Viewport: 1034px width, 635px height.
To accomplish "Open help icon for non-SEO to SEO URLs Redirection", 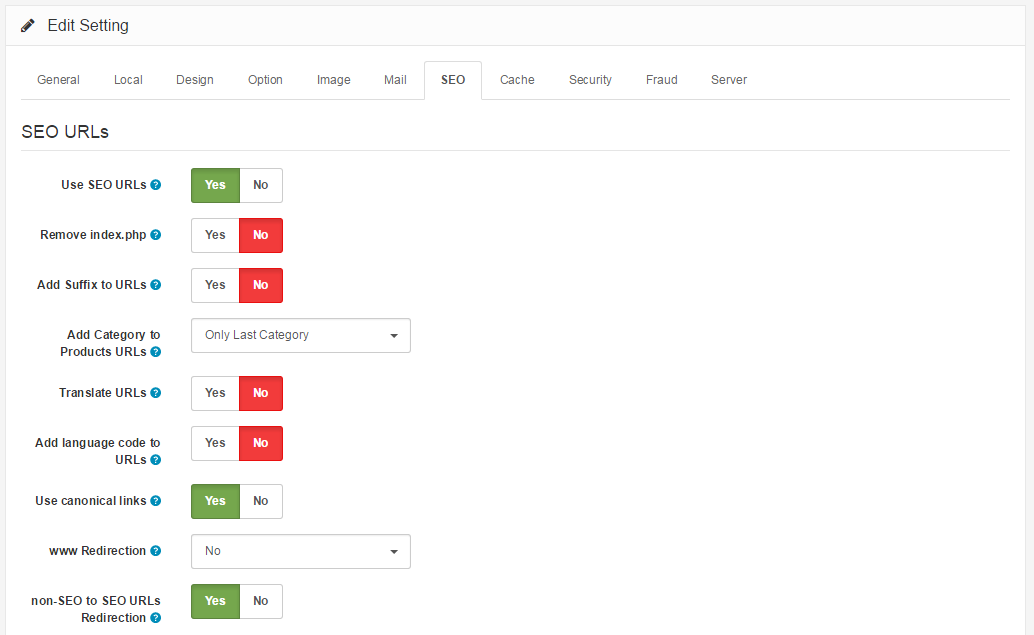I will tap(156, 618).
